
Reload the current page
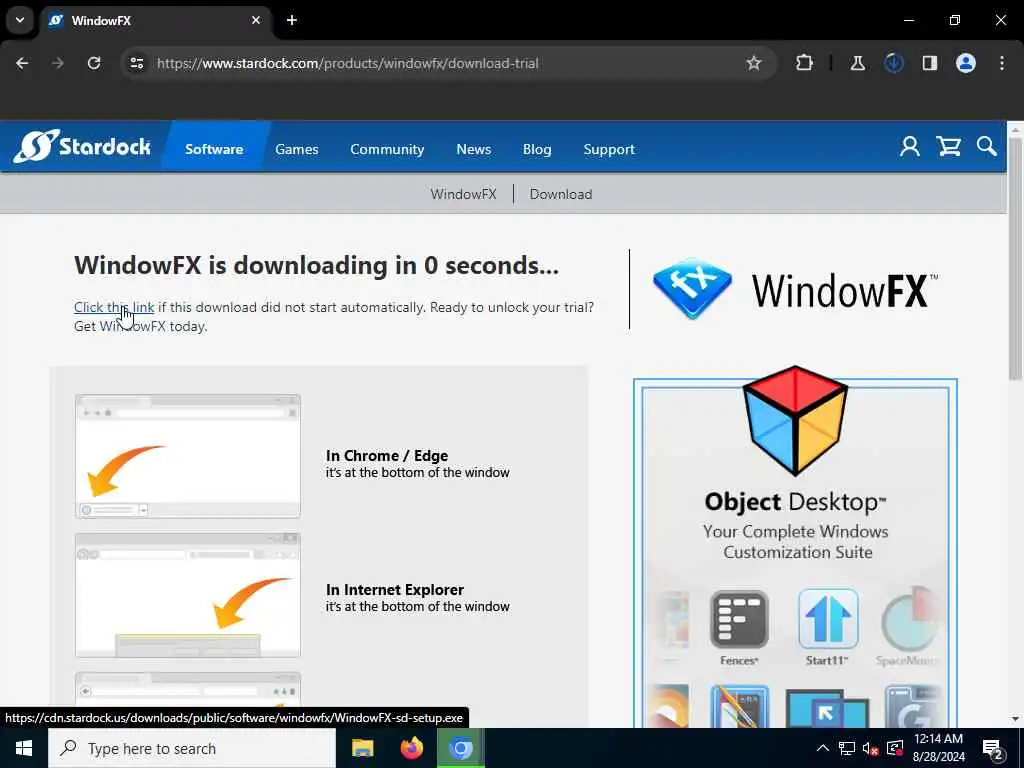pyautogui.click(x=94, y=63)
